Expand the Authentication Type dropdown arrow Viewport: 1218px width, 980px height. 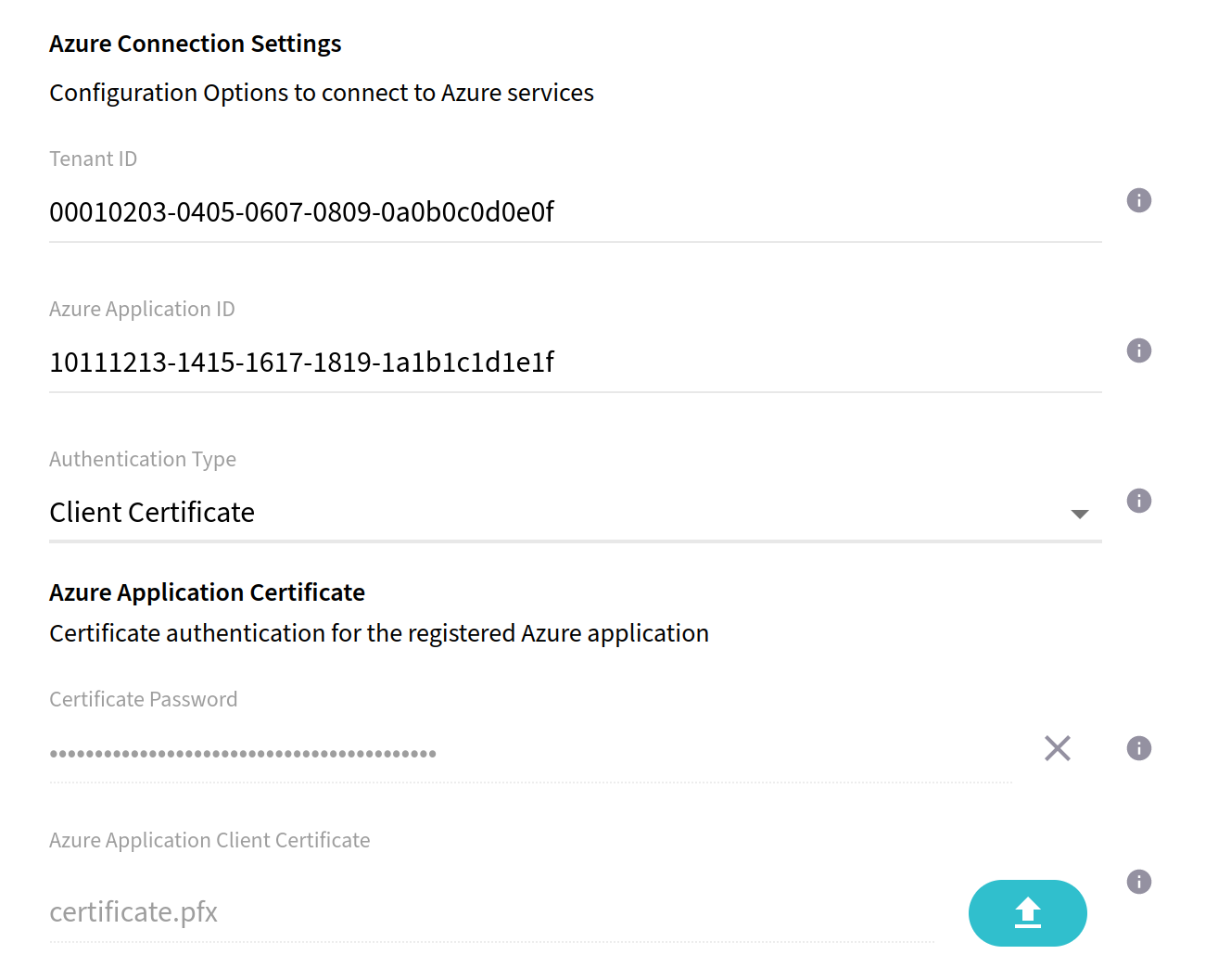pyautogui.click(x=1079, y=514)
